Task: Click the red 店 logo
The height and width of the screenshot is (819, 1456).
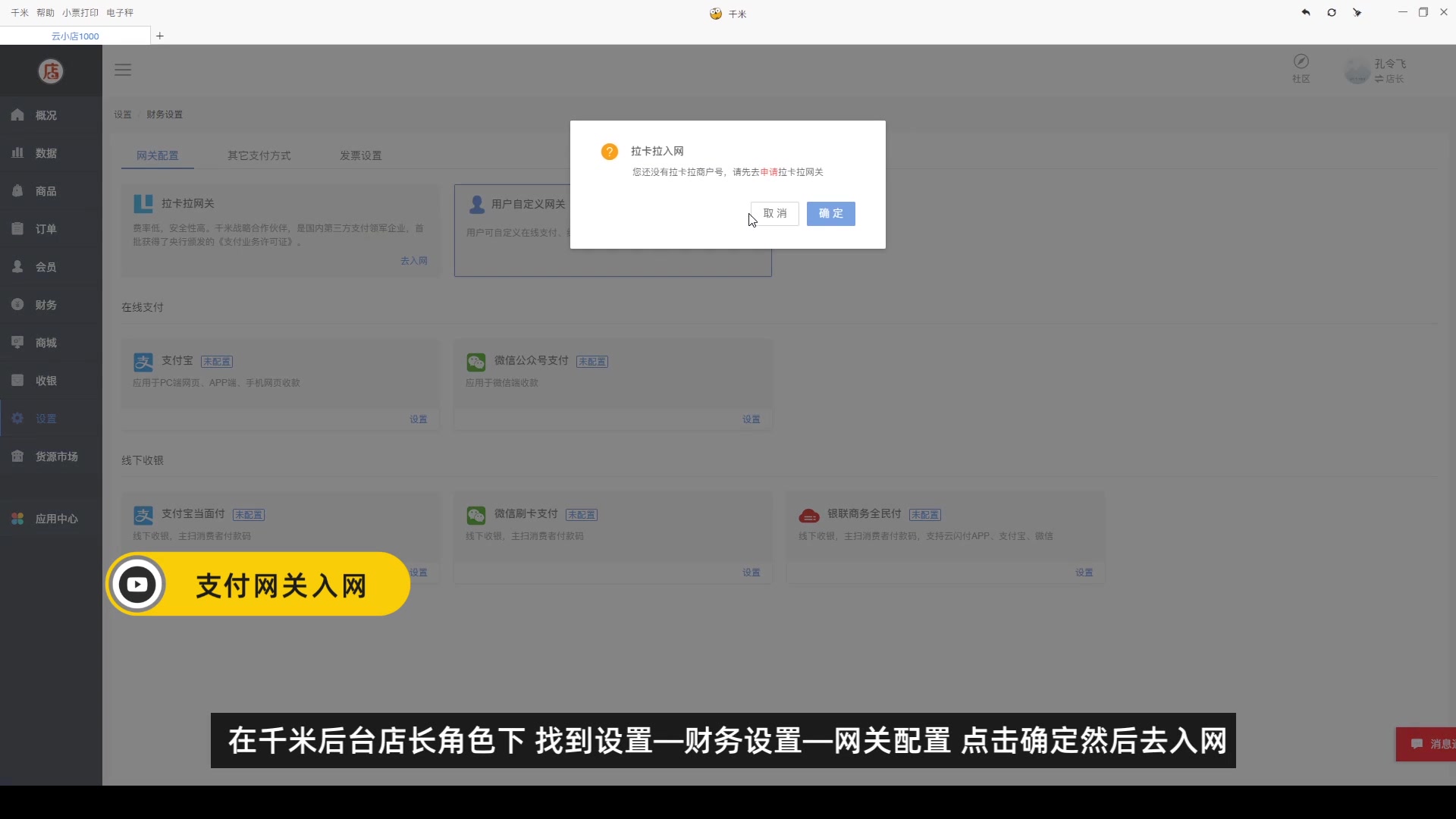Action: 51,71
